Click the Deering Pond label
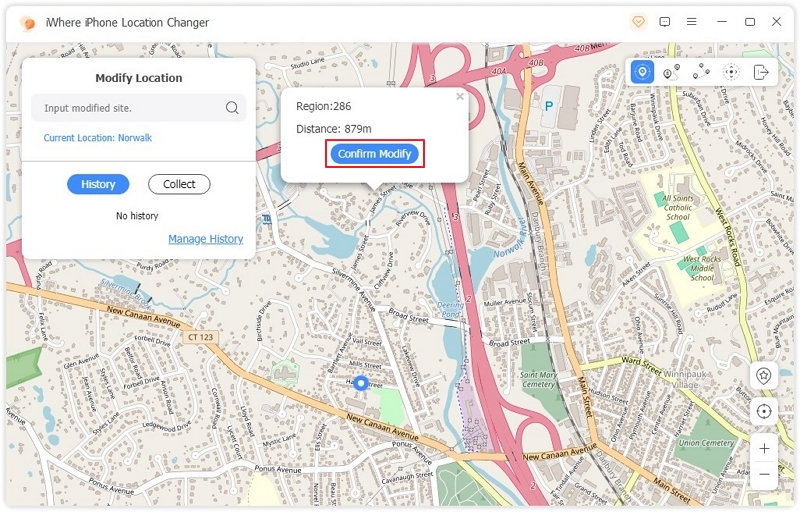This screenshot has height=512, width=800. click(x=451, y=310)
